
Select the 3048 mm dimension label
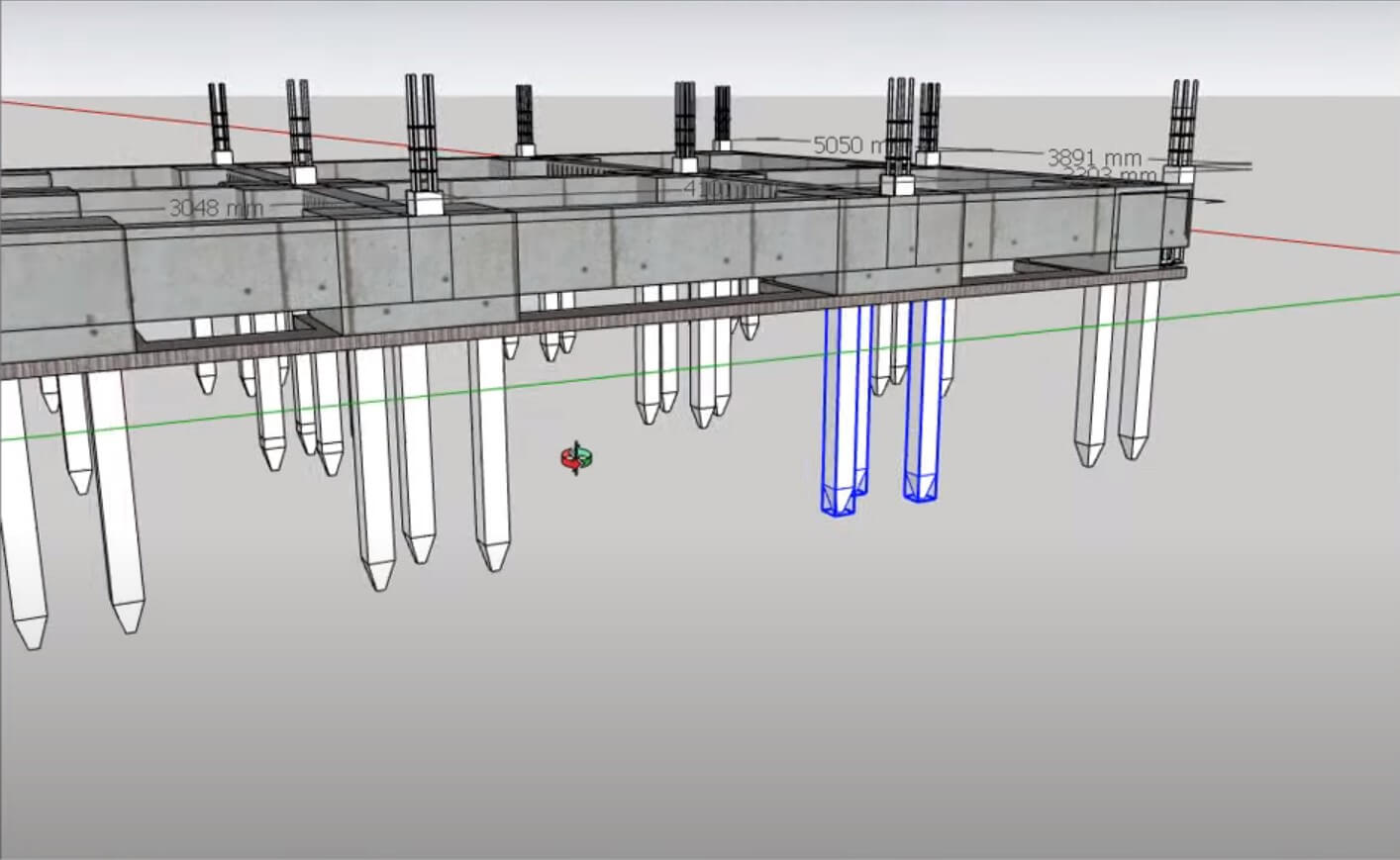pyautogui.click(x=216, y=209)
